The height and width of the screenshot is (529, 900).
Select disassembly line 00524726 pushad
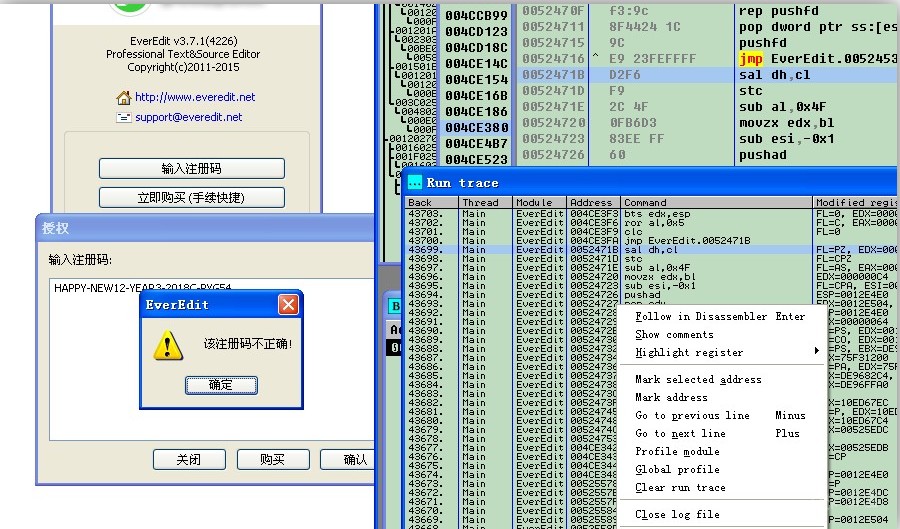[x=708, y=155]
